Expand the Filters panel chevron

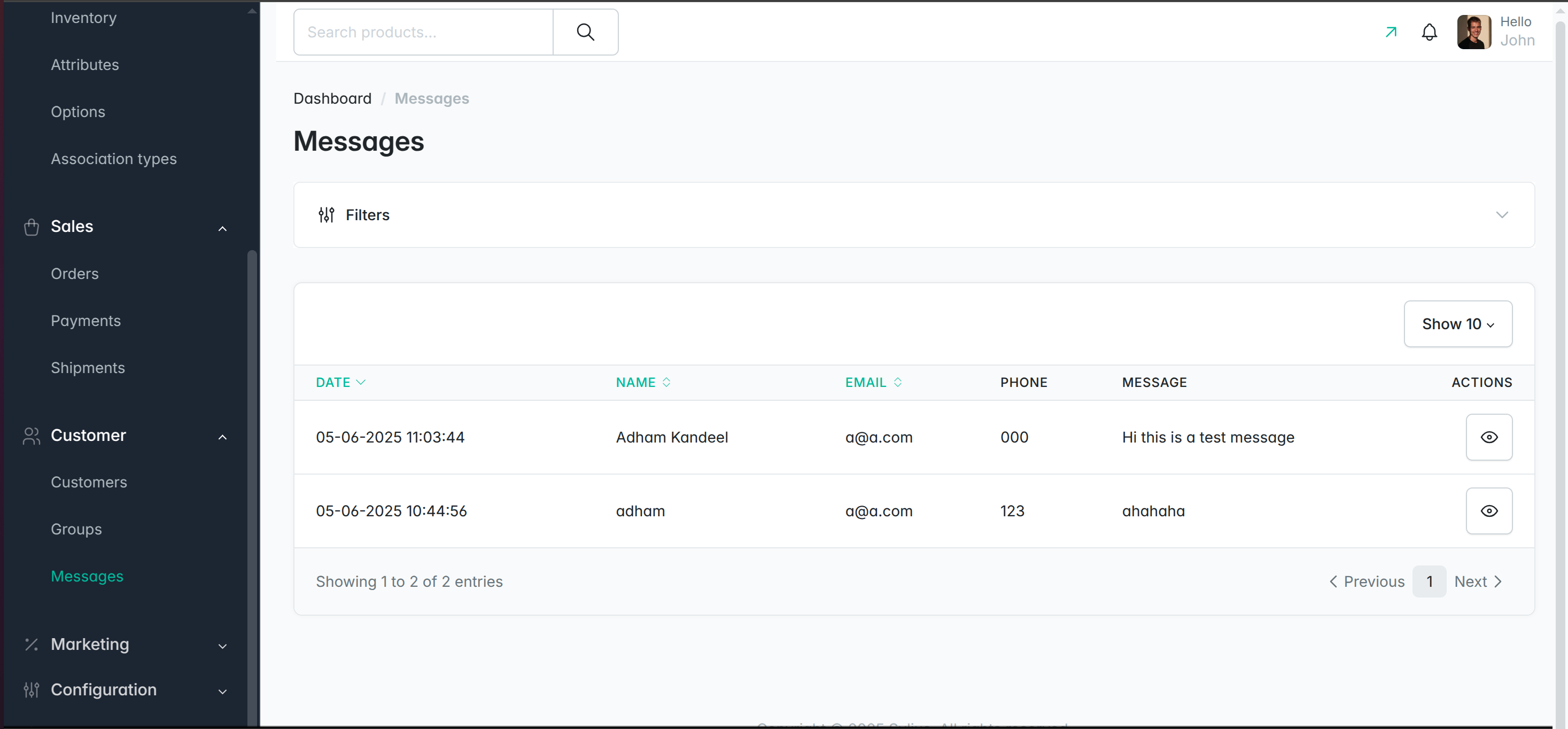pyautogui.click(x=1502, y=215)
